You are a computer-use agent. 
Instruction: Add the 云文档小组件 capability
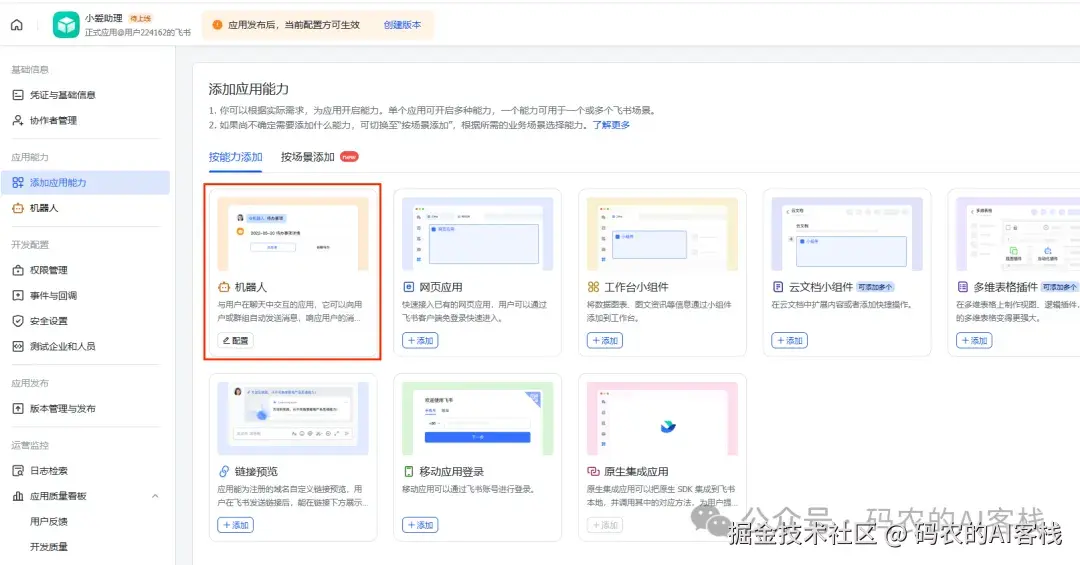click(789, 340)
